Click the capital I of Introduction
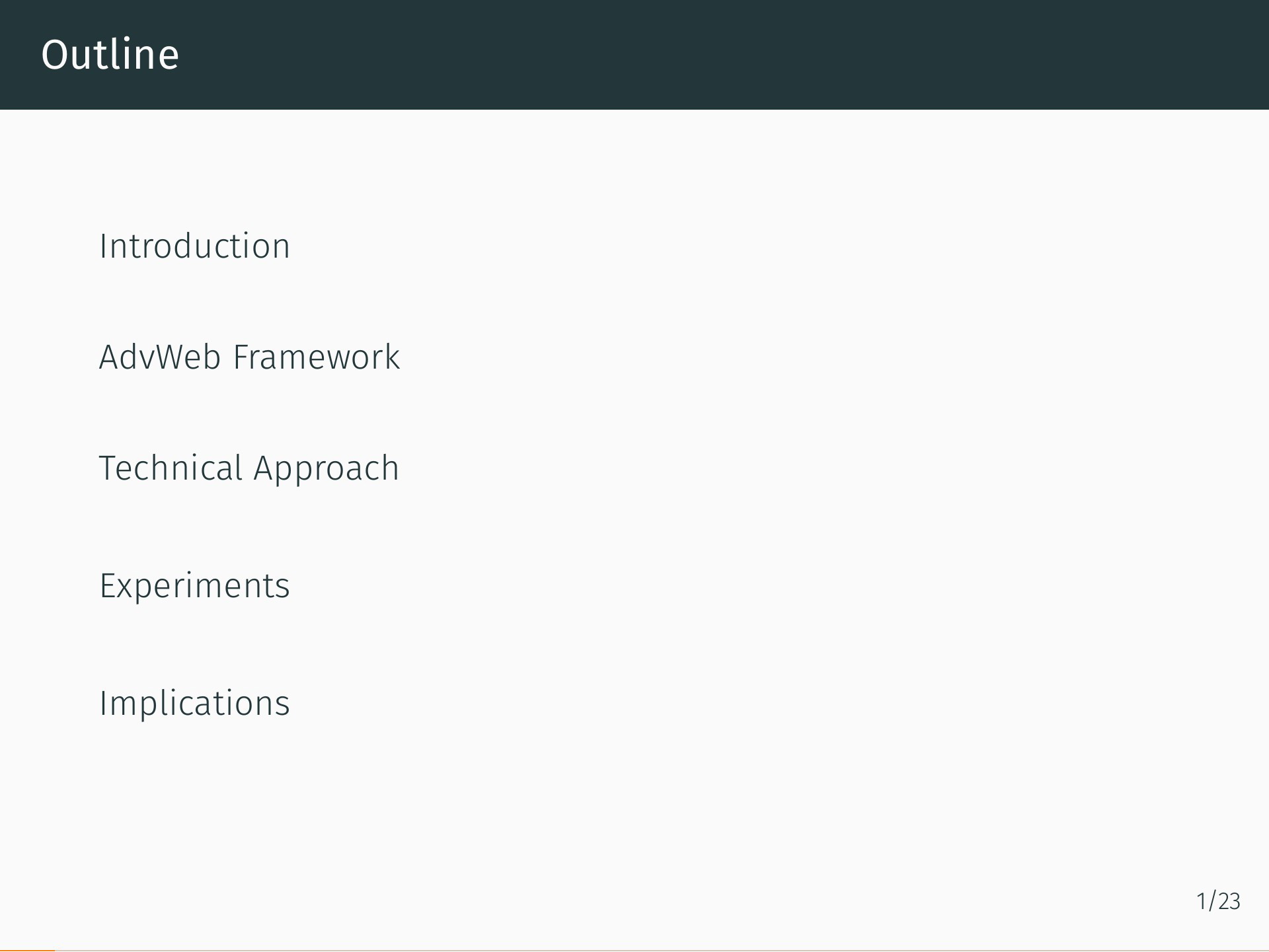 103,246
